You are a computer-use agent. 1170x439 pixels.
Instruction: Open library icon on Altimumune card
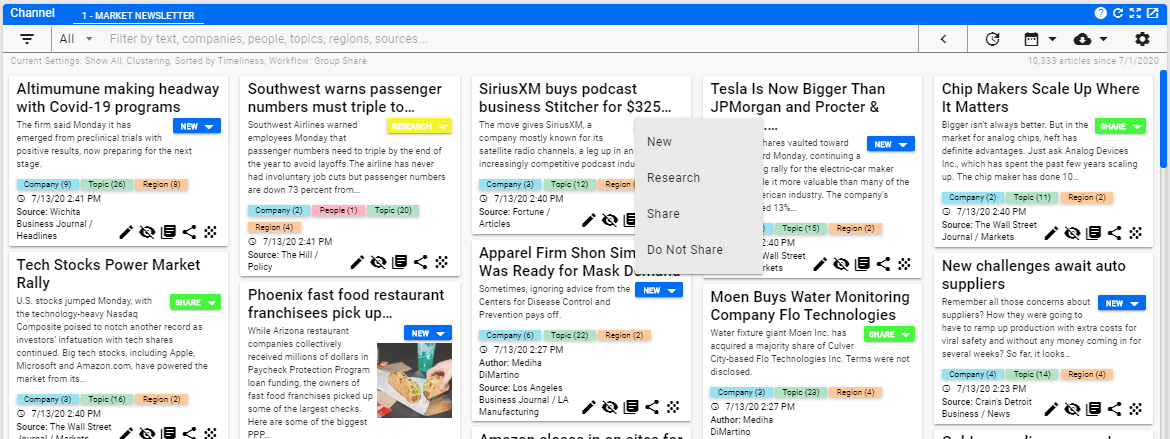169,232
